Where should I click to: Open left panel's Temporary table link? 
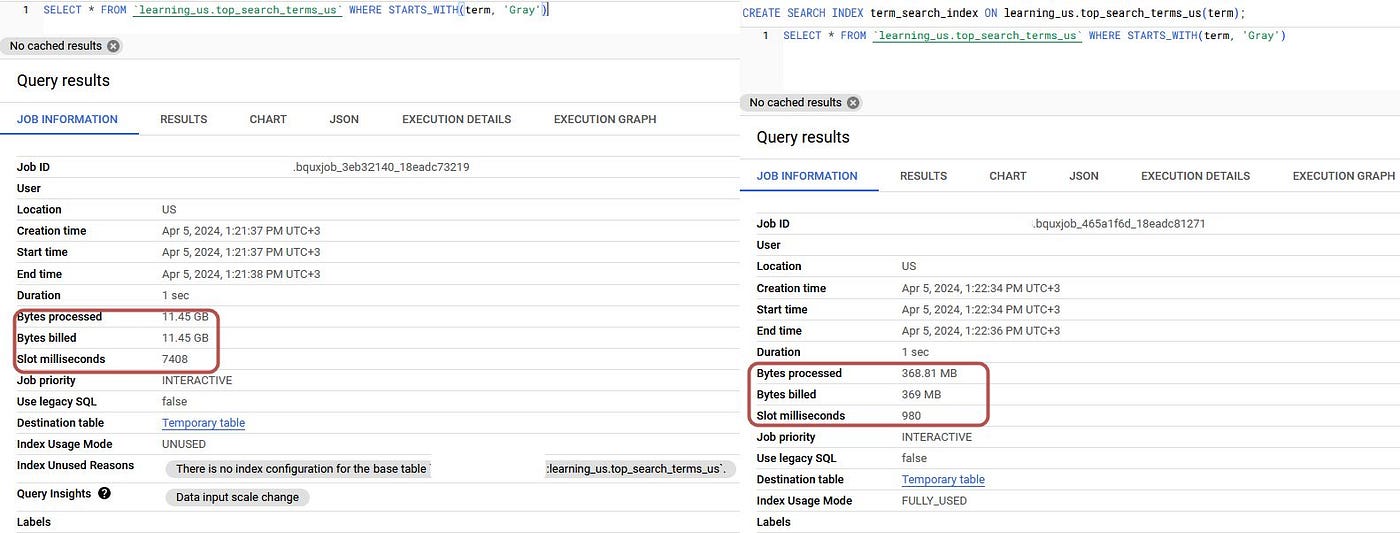[203, 423]
